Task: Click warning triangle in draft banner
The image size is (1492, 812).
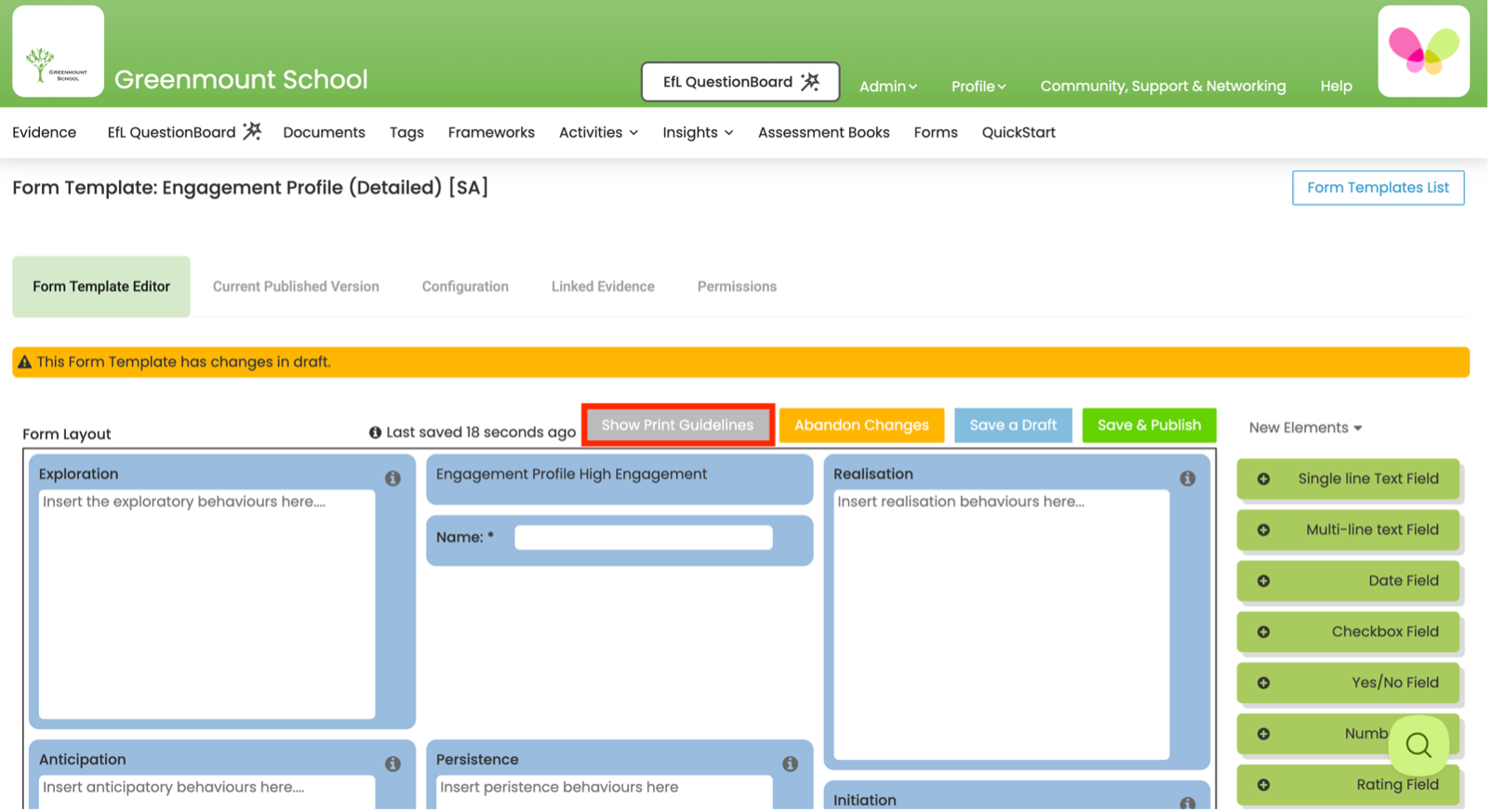Action: click(25, 363)
